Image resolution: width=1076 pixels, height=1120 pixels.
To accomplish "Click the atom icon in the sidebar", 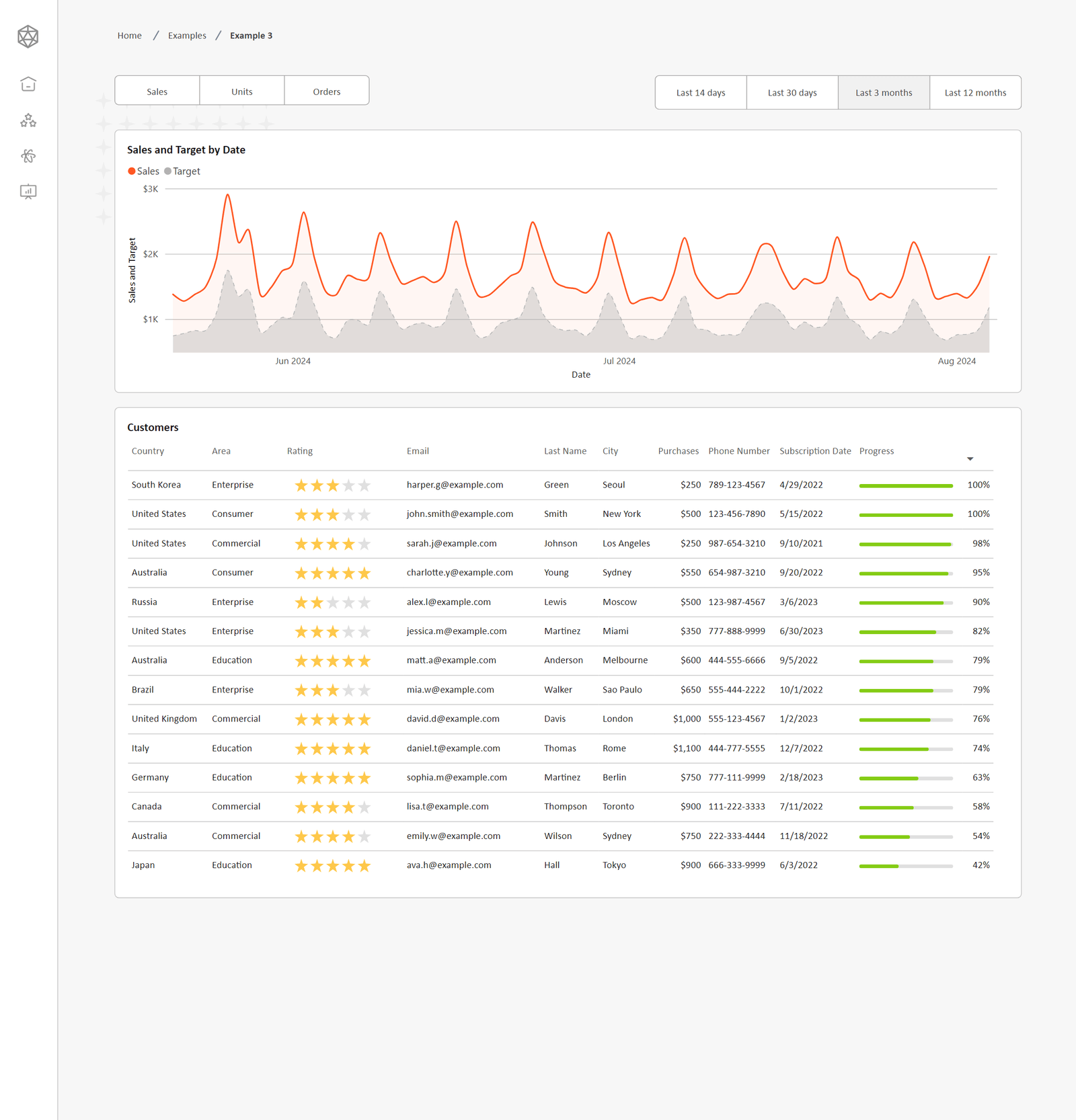I will (28, 156).
